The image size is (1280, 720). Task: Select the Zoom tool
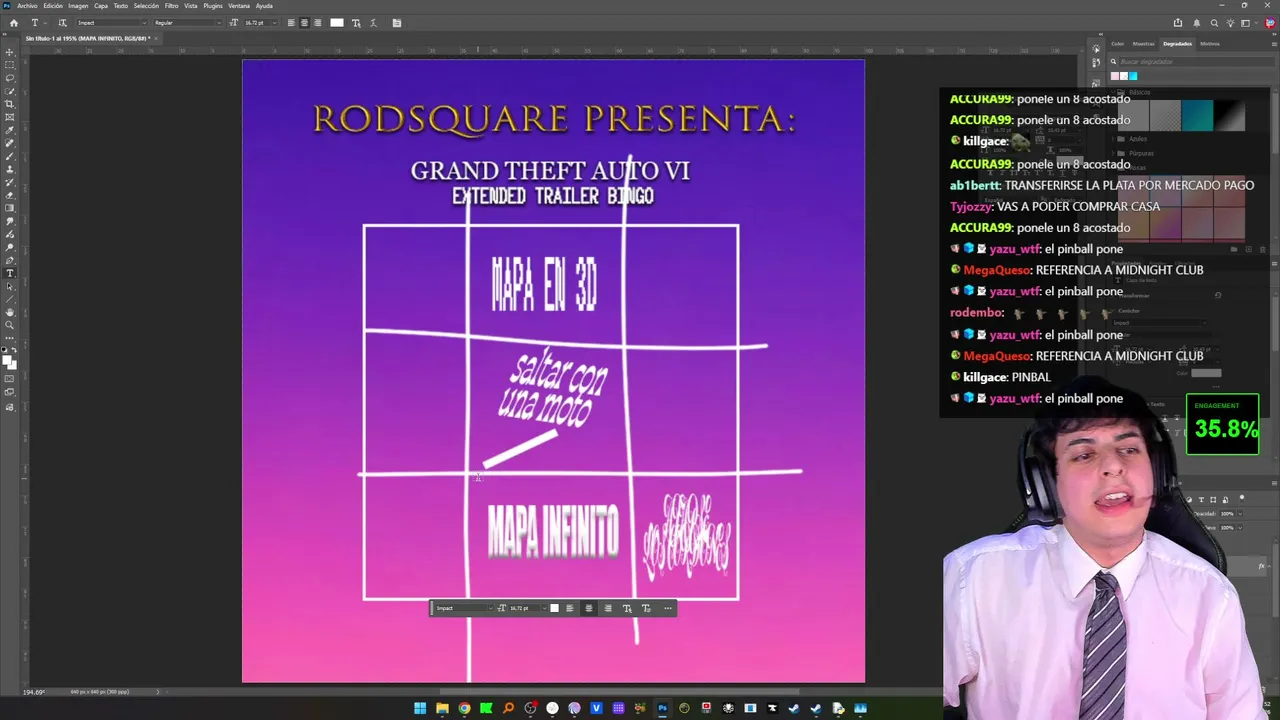(x=10, y=325)
